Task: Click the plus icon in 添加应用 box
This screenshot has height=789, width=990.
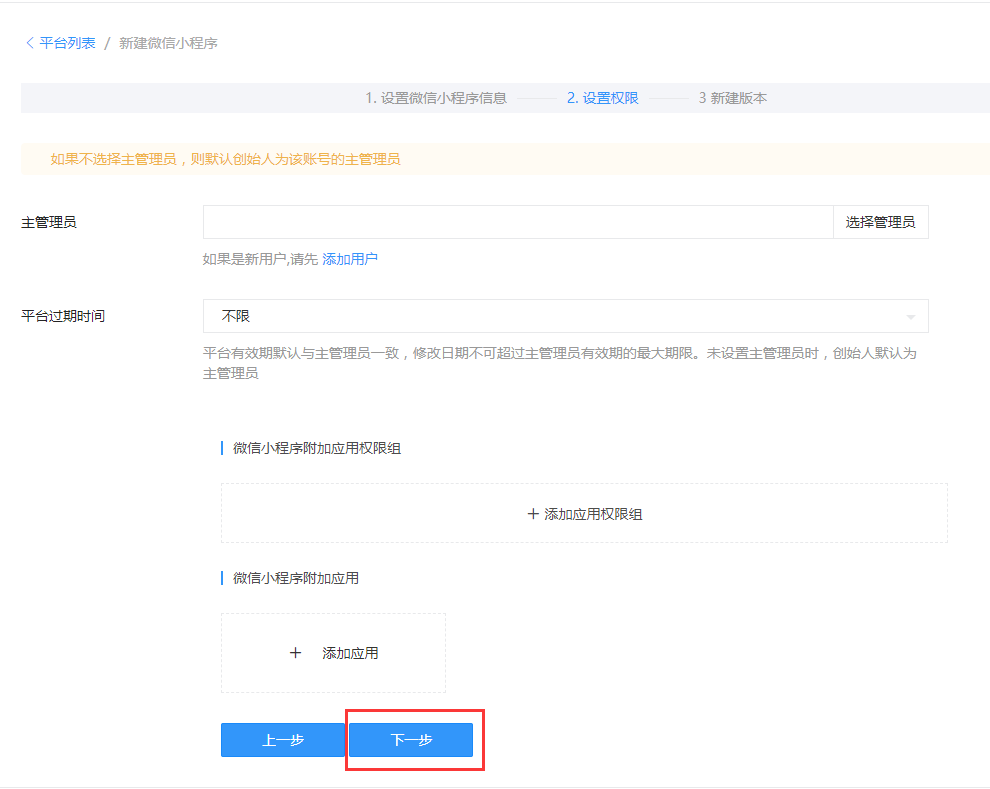Action: coord(295,653)
